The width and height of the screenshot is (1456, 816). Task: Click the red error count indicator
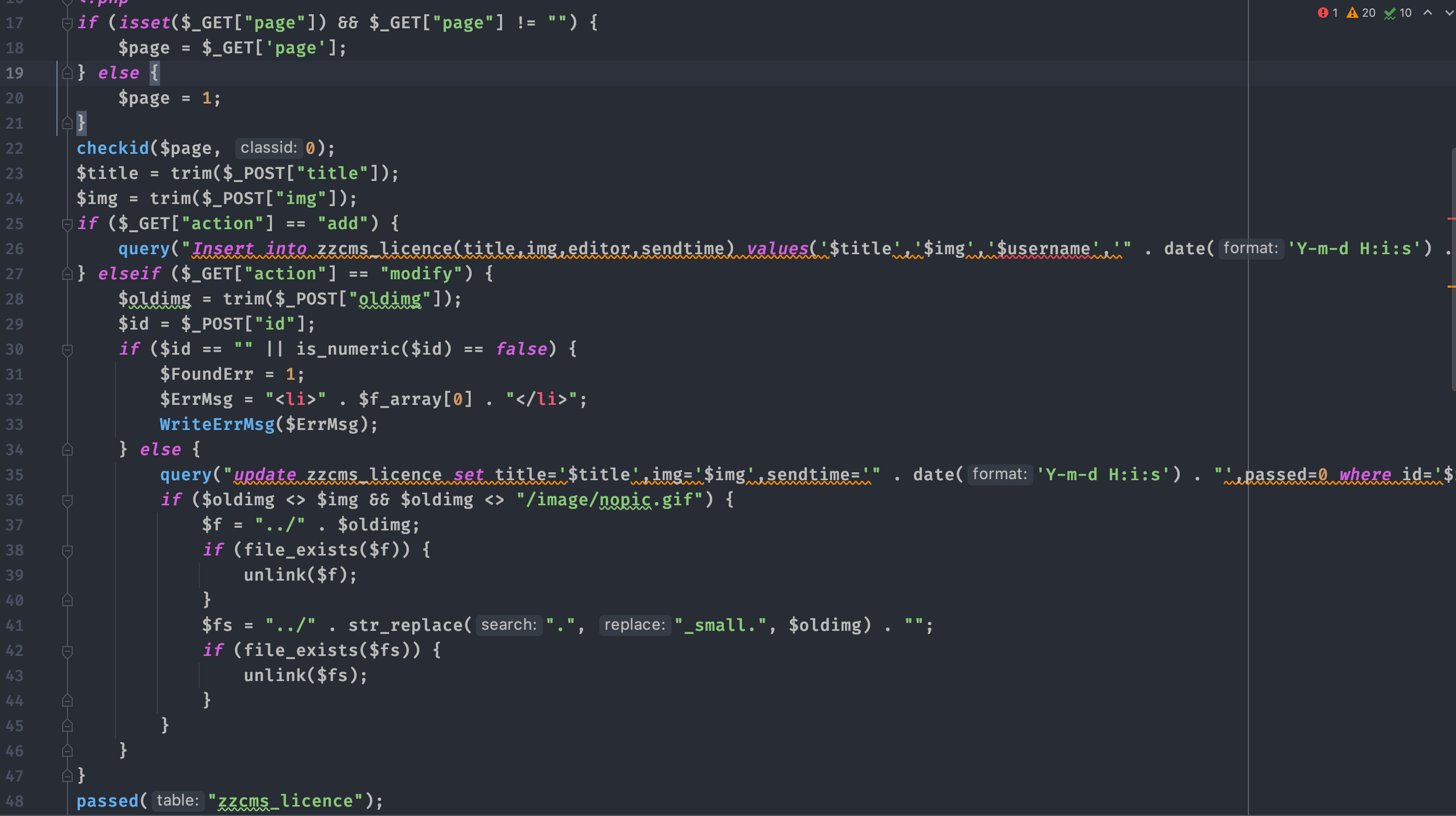(1327, 13)
